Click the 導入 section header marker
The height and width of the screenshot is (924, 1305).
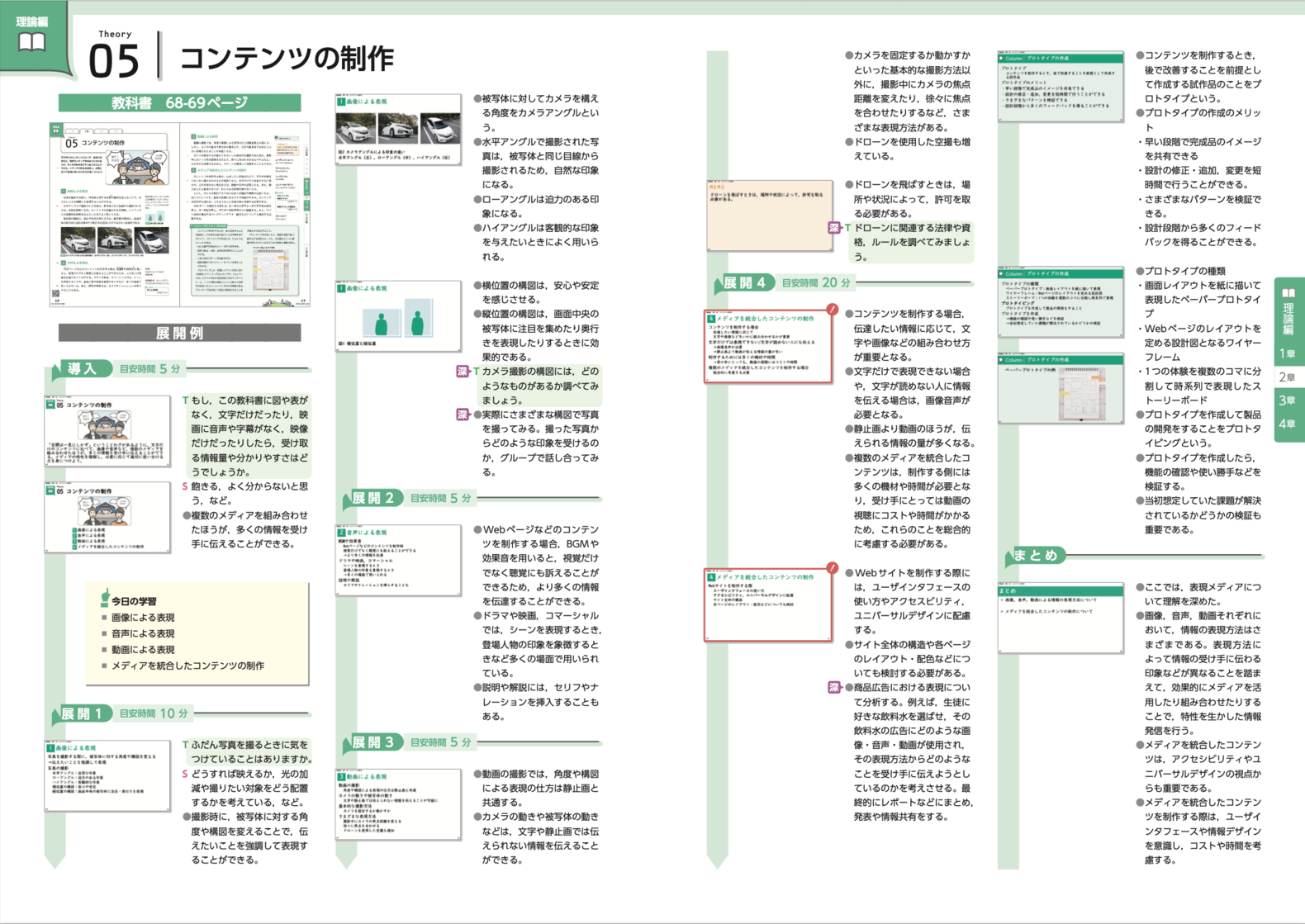click(x=83, y=369)
